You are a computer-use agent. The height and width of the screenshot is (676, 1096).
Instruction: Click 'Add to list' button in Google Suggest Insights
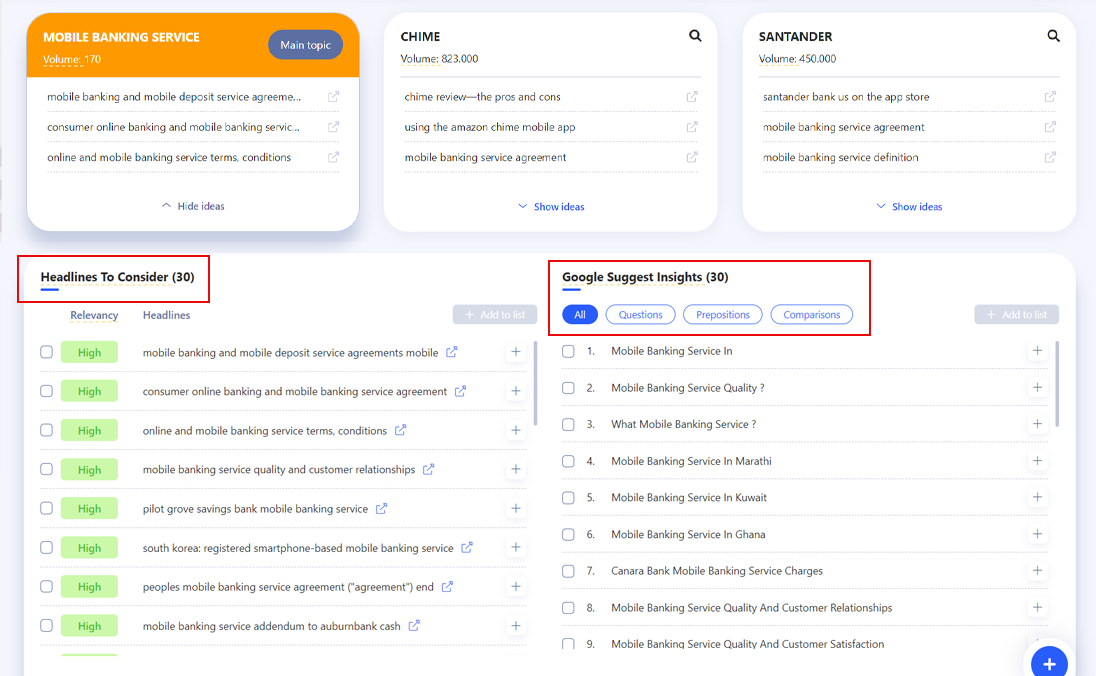(x=1016, y=315)
